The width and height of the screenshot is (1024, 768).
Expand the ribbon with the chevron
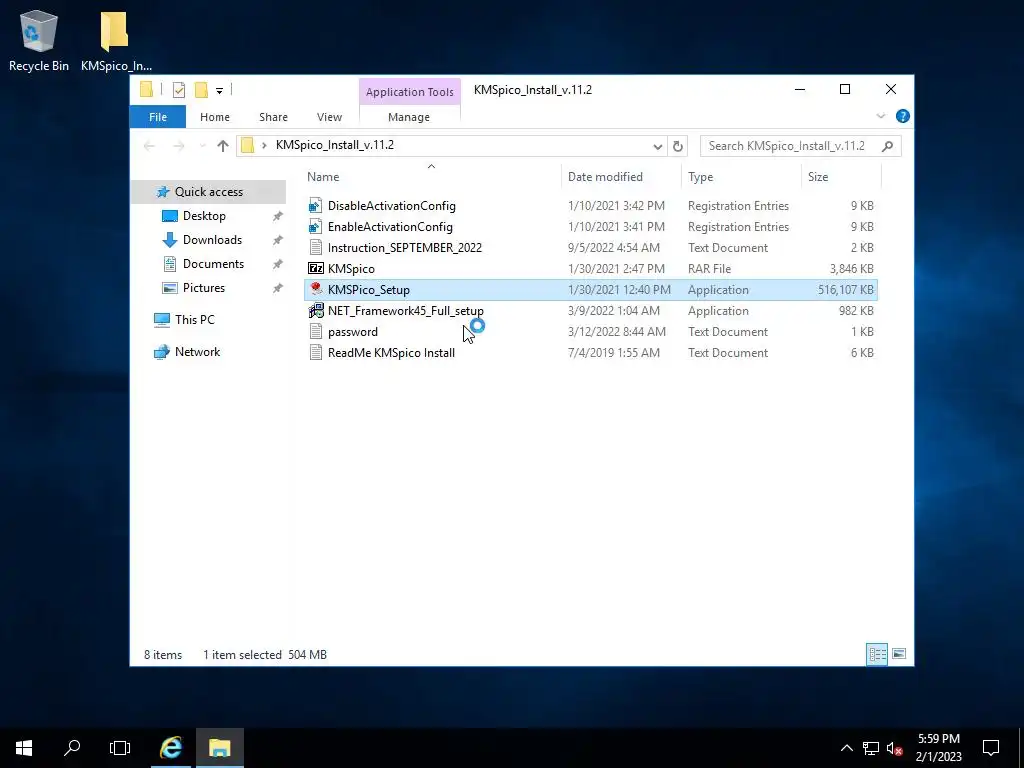pyautogui.click(x=880, y=116)
